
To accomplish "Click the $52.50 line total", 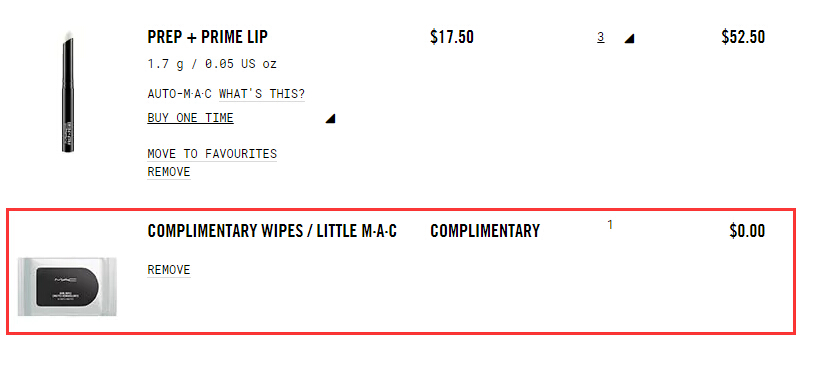I will (743, 37).
